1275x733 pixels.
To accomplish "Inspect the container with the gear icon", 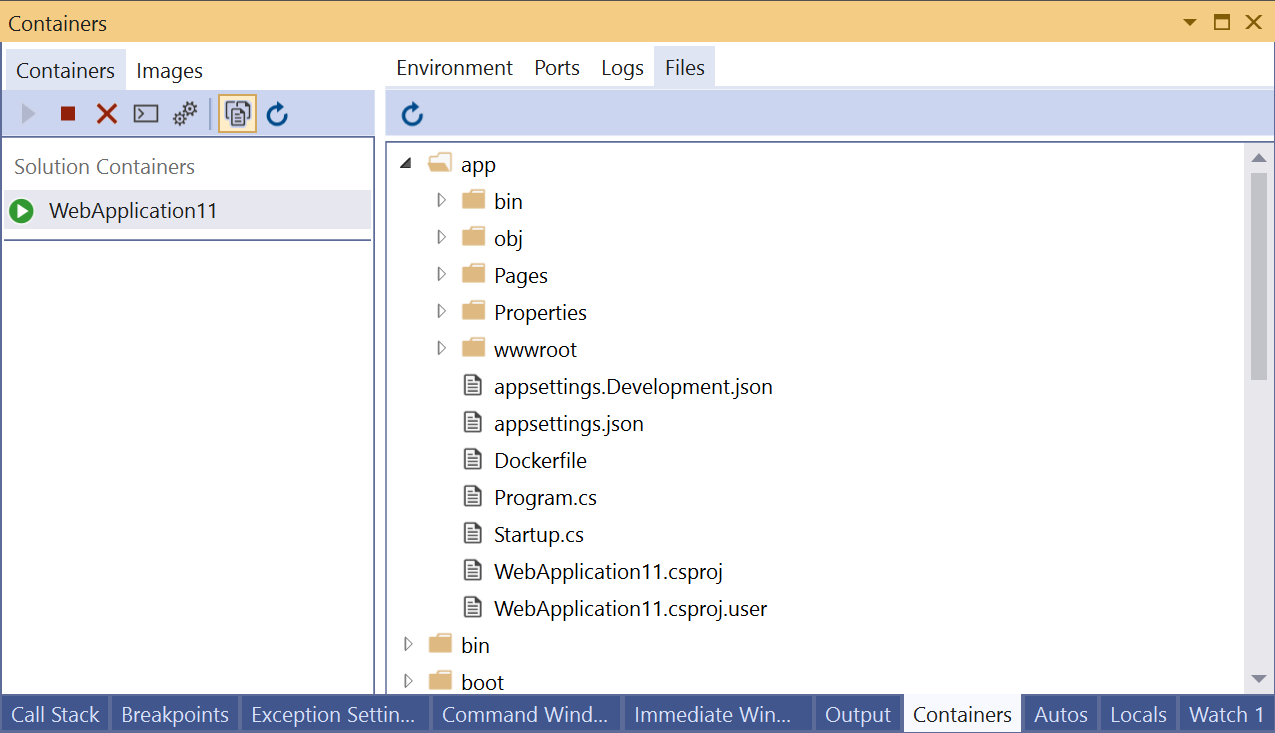I will point(184,113).
